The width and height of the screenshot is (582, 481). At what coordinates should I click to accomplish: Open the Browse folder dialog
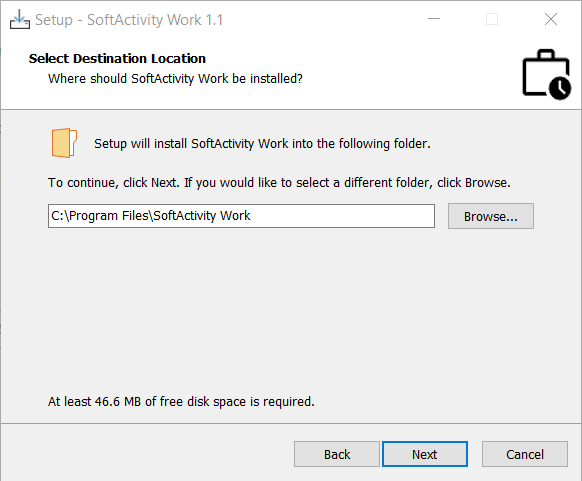pos(491,216)
